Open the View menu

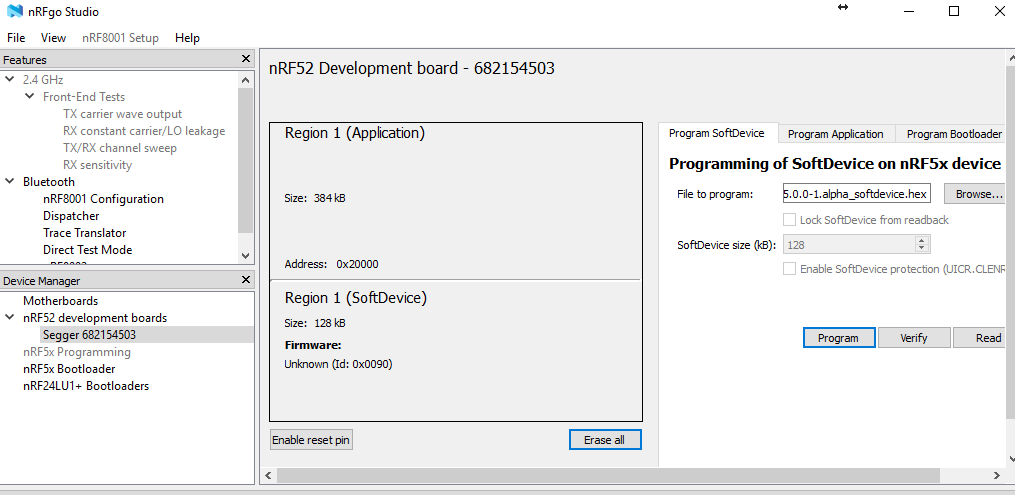(53, 38)
